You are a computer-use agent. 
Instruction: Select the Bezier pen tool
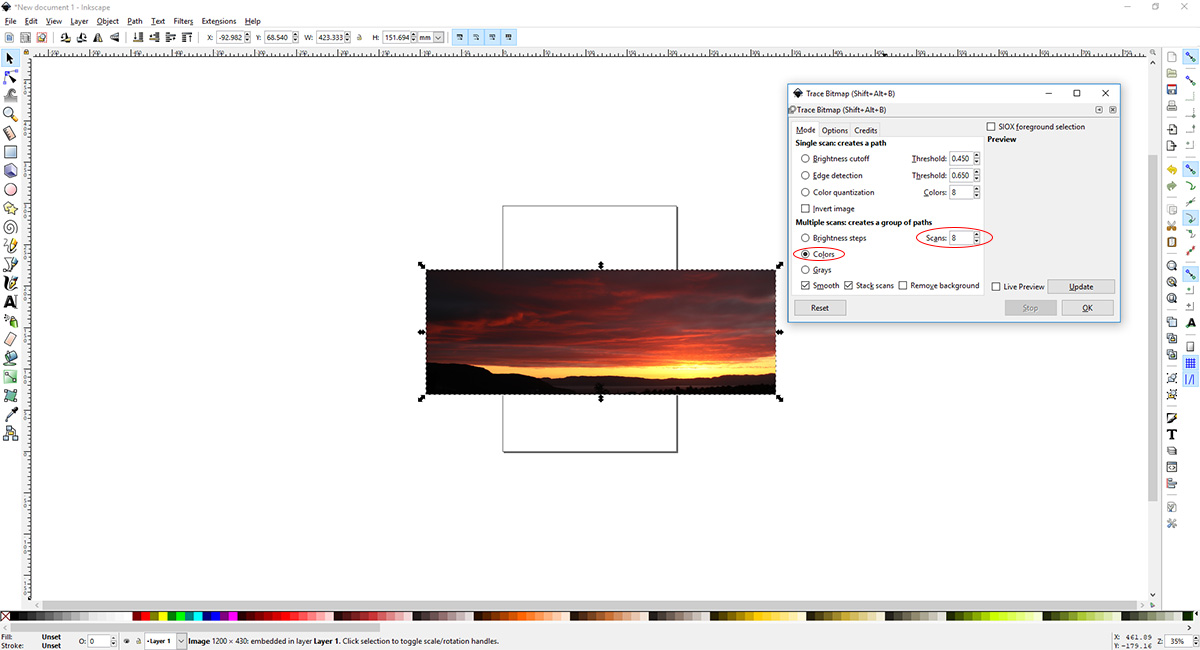(x=10, y=264)
